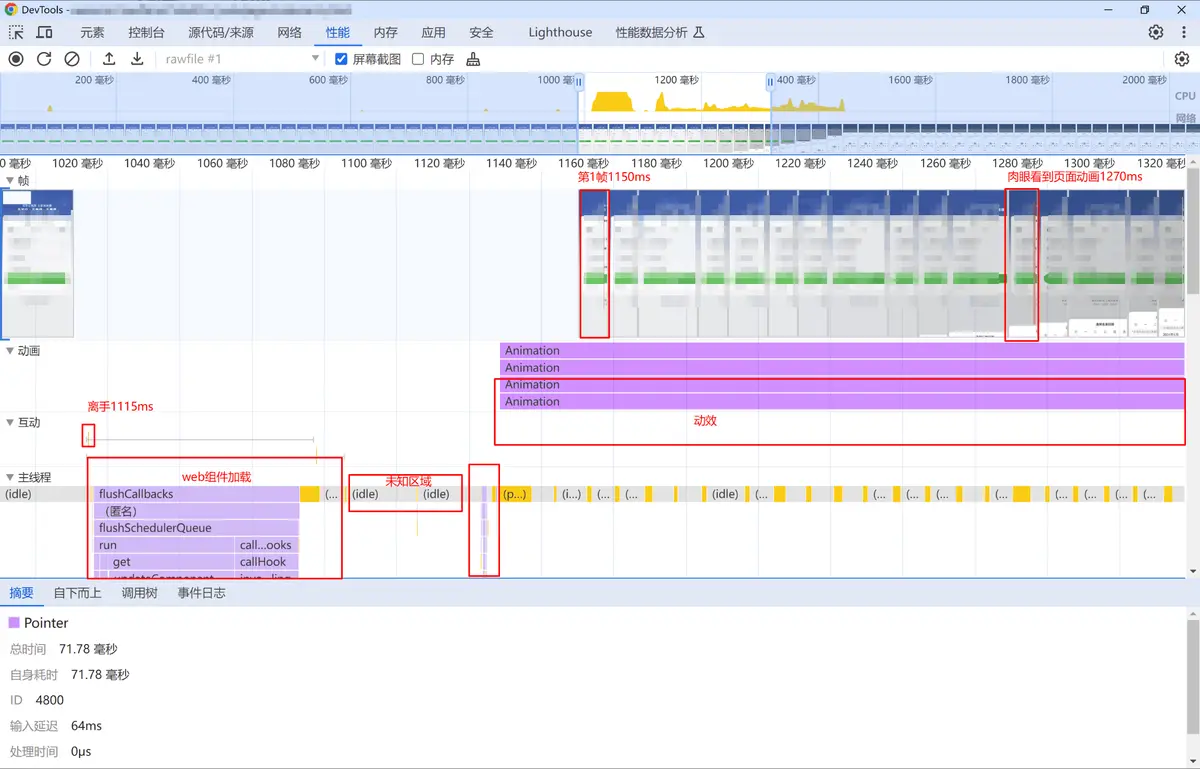Click the left overview selection handle
The image size is (1200, 769).
point(578,81)
